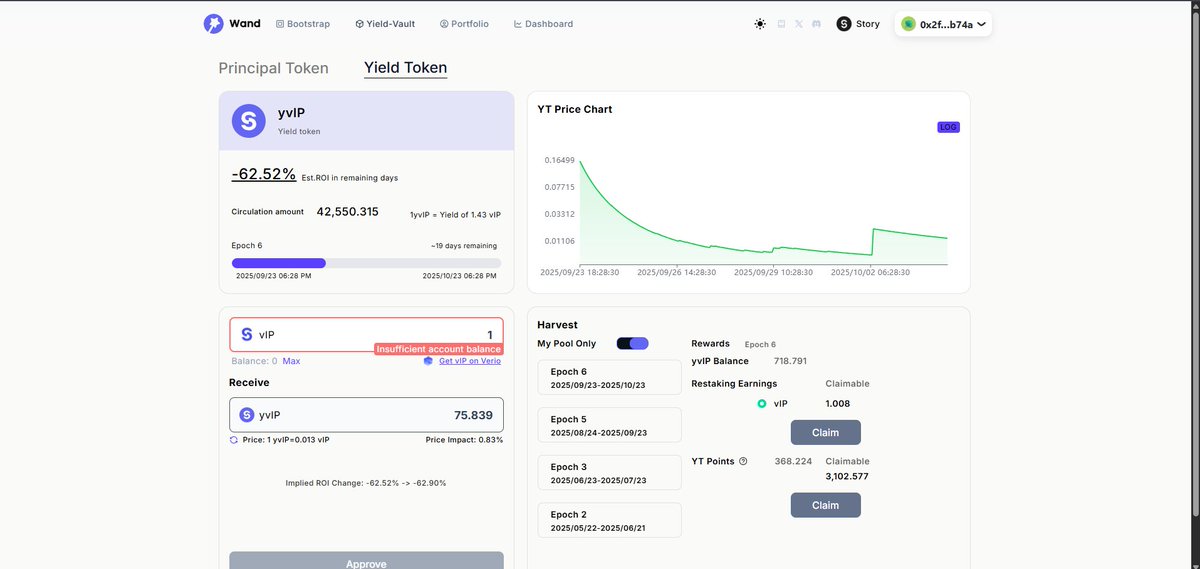The height and width of the screenshot is (569, 1200).
Task: Claim the vIP restaking earnings
Action: tap(825, 432)
